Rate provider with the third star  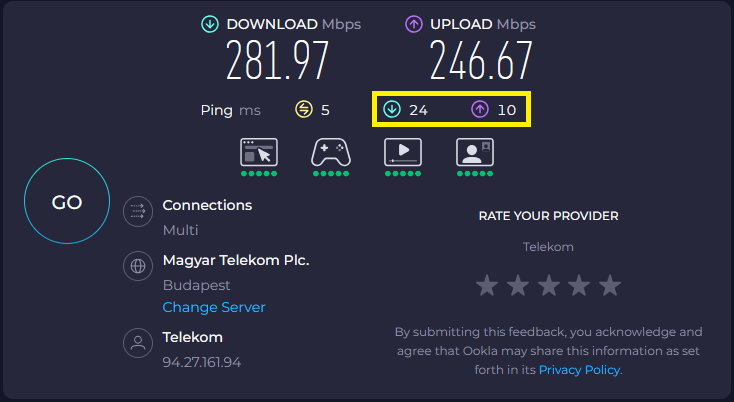(549, 285)
